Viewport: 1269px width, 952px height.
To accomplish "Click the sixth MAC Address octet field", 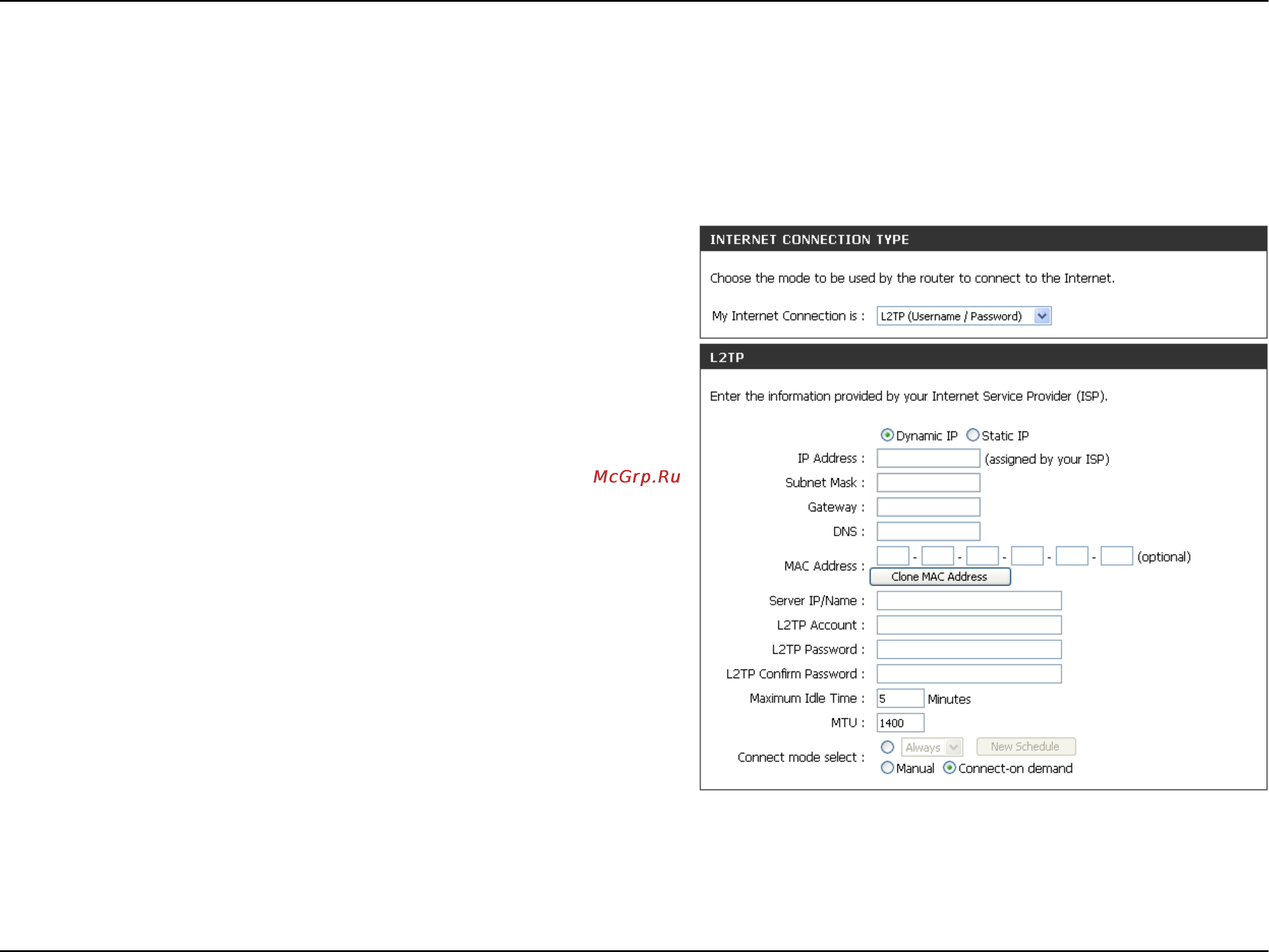I will click(x=1117, y=556).
